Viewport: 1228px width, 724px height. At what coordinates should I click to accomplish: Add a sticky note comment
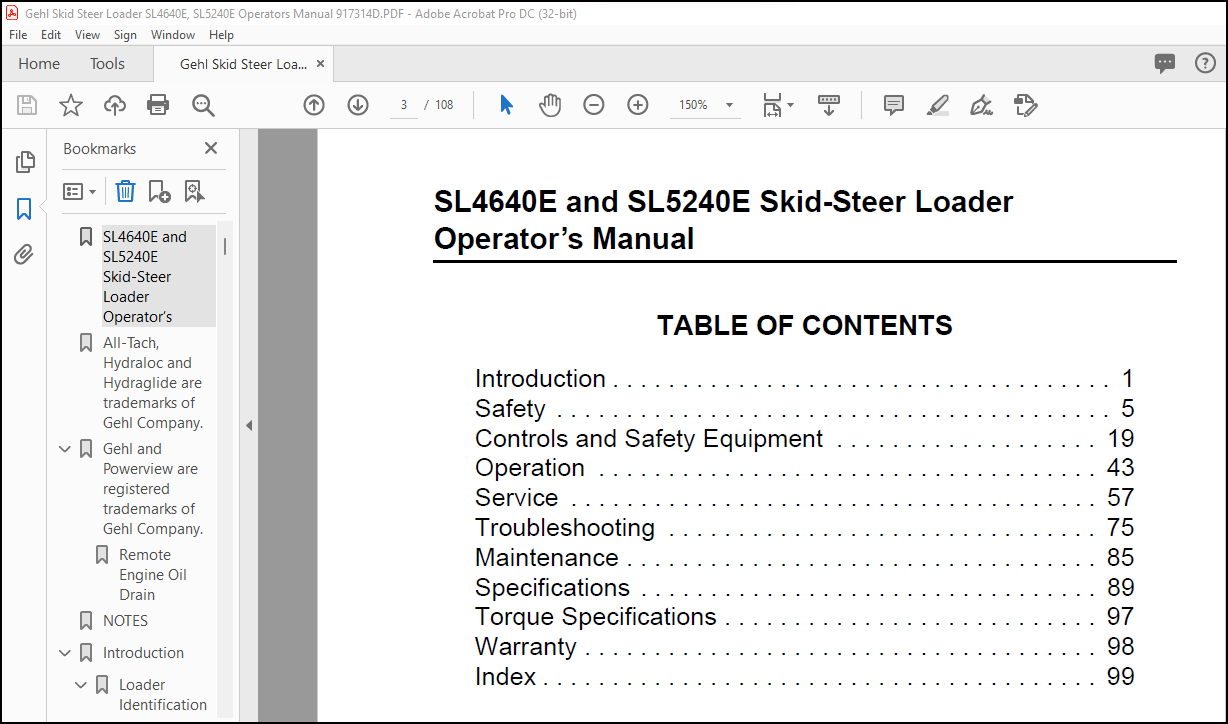click(x=894, y=105)
